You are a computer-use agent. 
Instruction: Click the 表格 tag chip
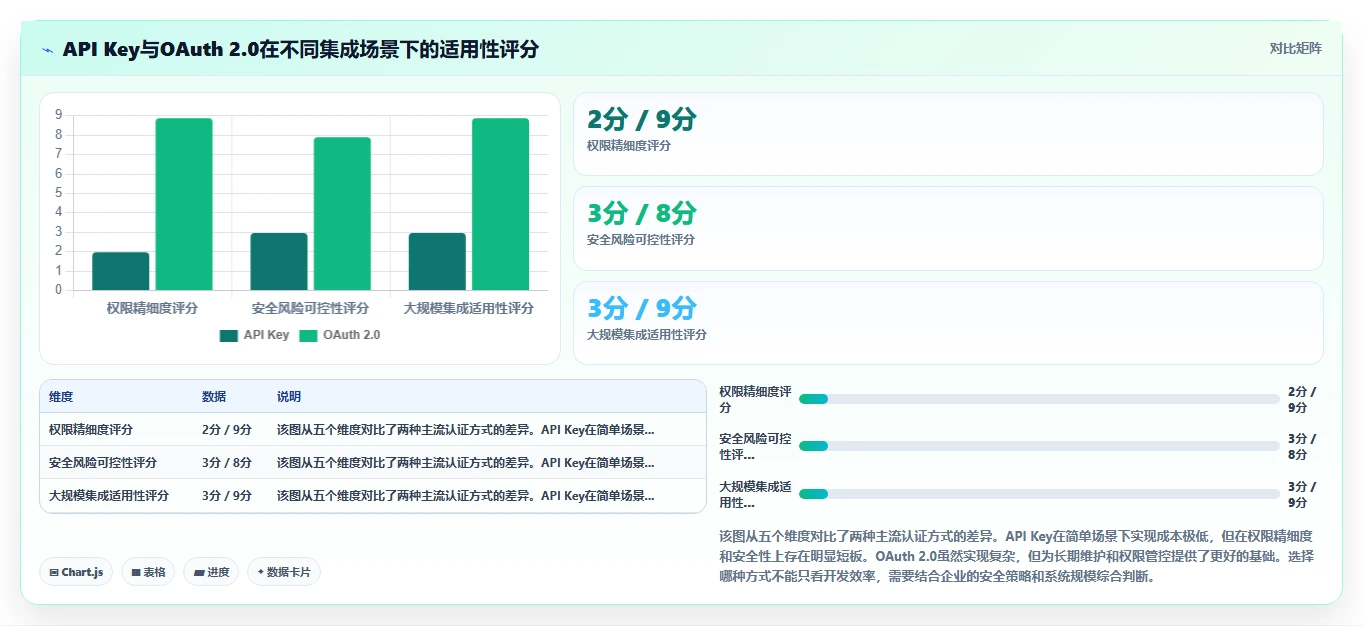coord(148,572)
